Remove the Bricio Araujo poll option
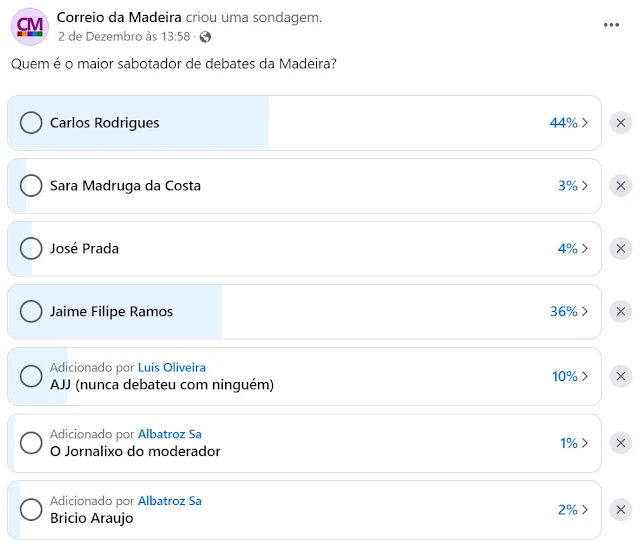 click(621, 510)
